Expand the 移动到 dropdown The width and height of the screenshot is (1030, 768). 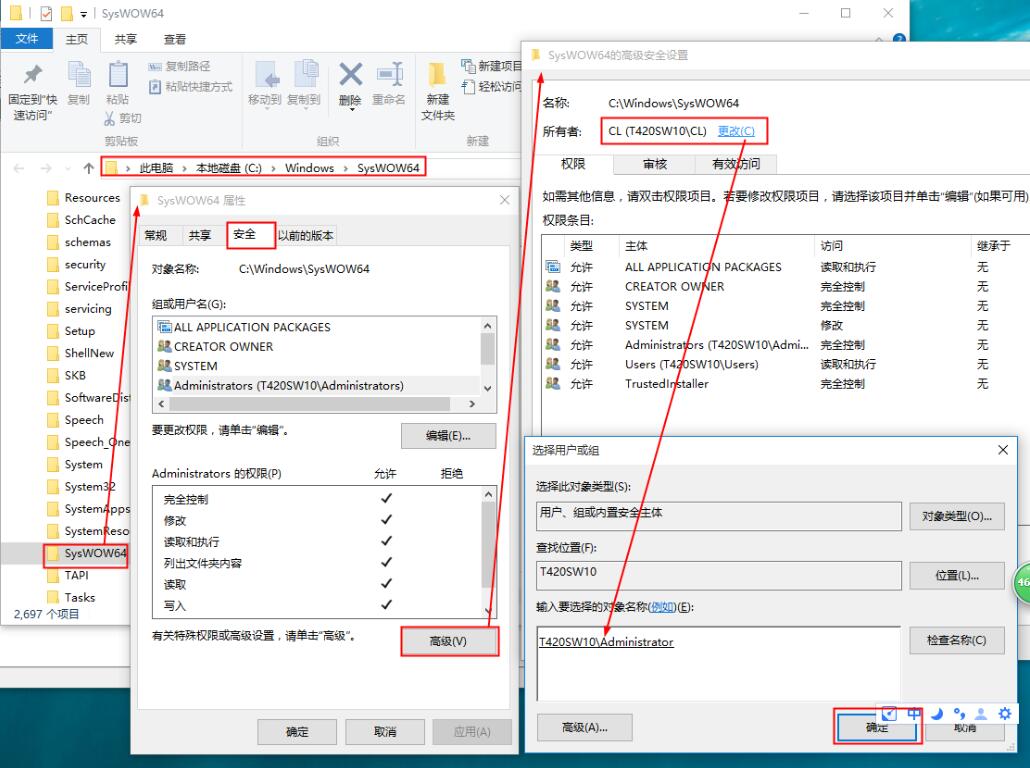[x=269, y=106]
